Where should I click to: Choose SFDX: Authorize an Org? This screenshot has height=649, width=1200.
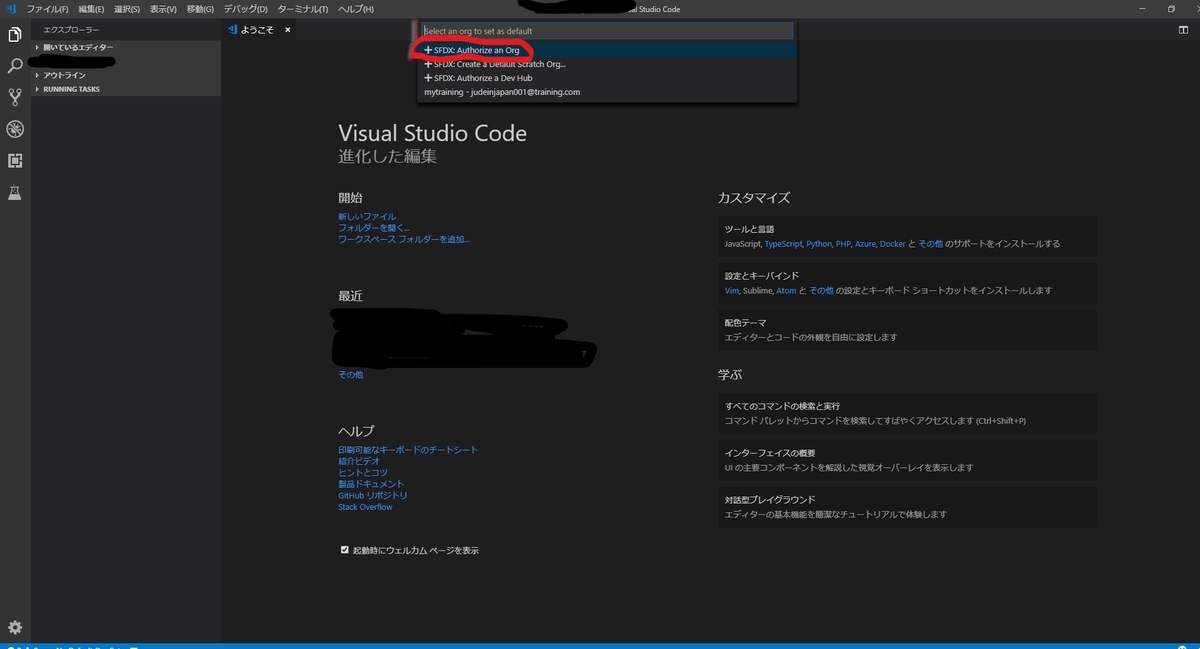click(x=607, y=50)
